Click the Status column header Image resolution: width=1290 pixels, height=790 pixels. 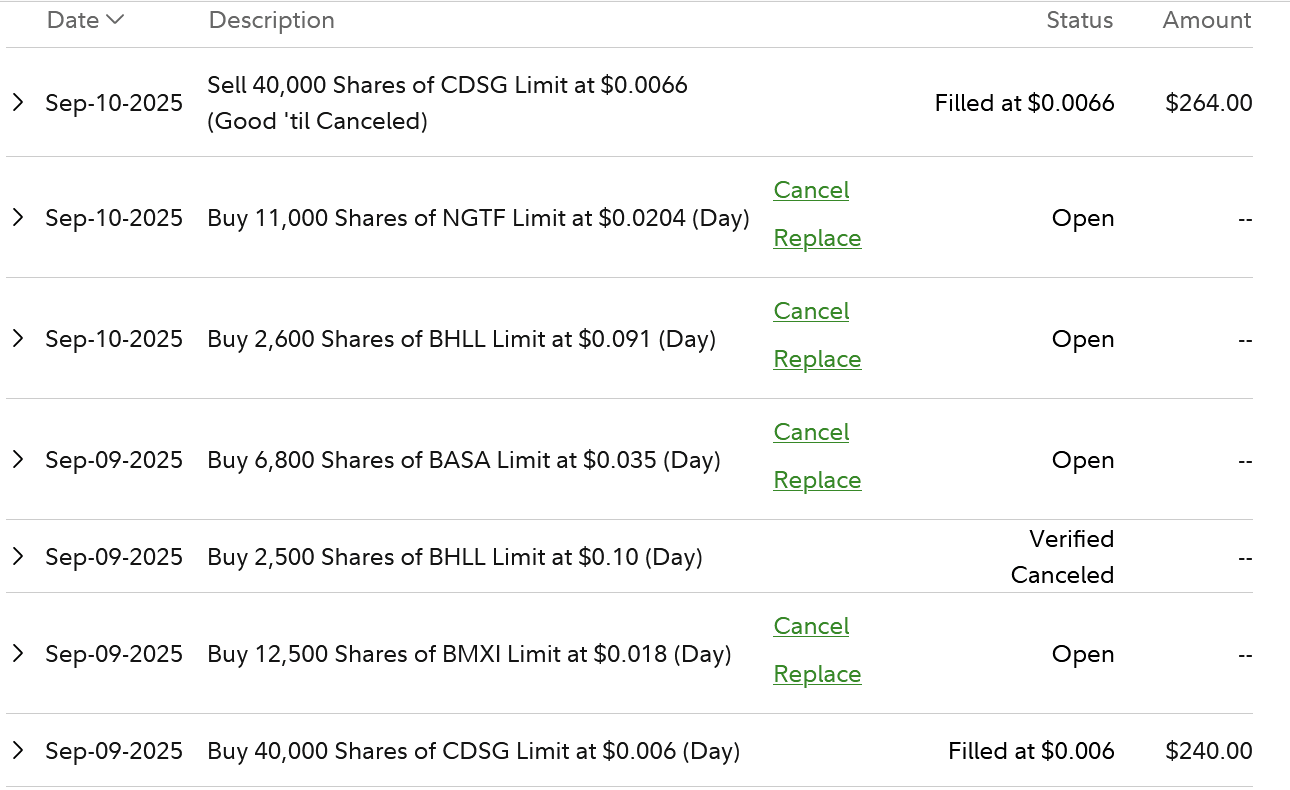(x=1079, y=20)
